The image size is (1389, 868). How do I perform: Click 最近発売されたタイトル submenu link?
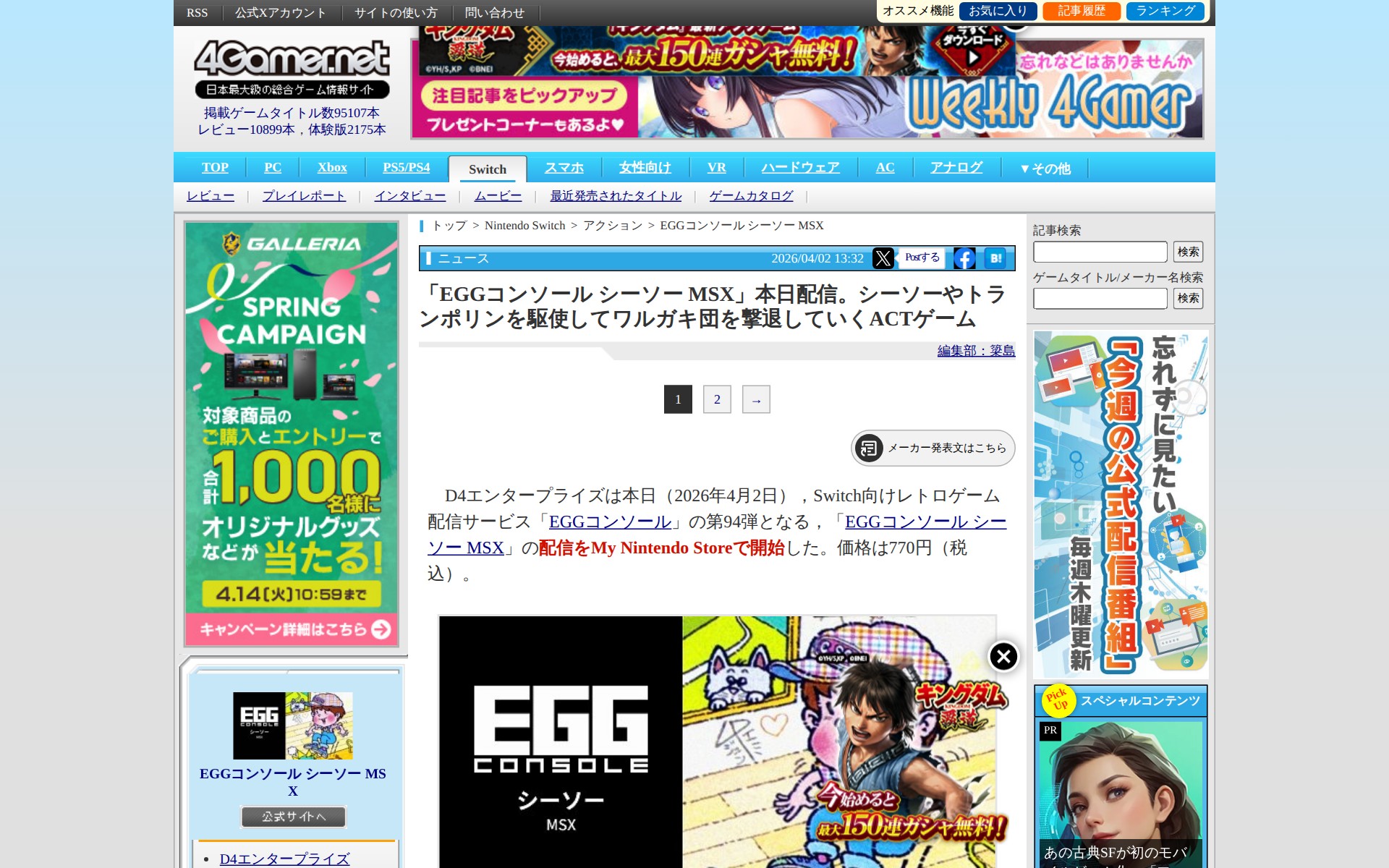[616, 196]
